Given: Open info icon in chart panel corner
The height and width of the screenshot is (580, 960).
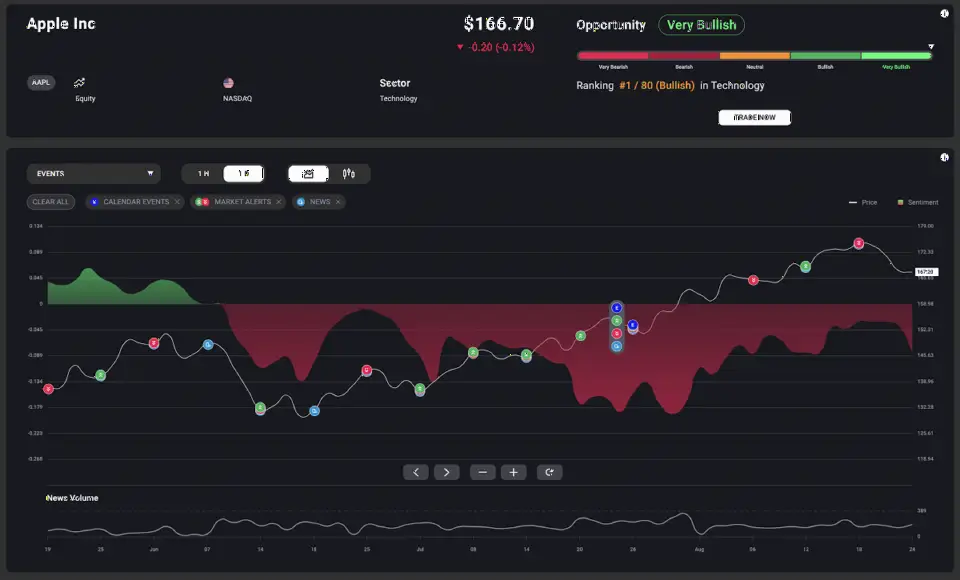Looking at the screenshot, I should (944, 157).
